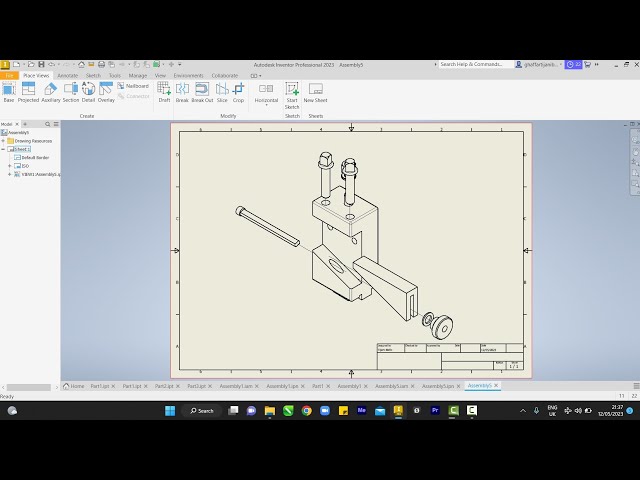Switch to the Sketch ribbon tab
The width and height of the screenshot is (640, 480).
[x=93, y=76]
